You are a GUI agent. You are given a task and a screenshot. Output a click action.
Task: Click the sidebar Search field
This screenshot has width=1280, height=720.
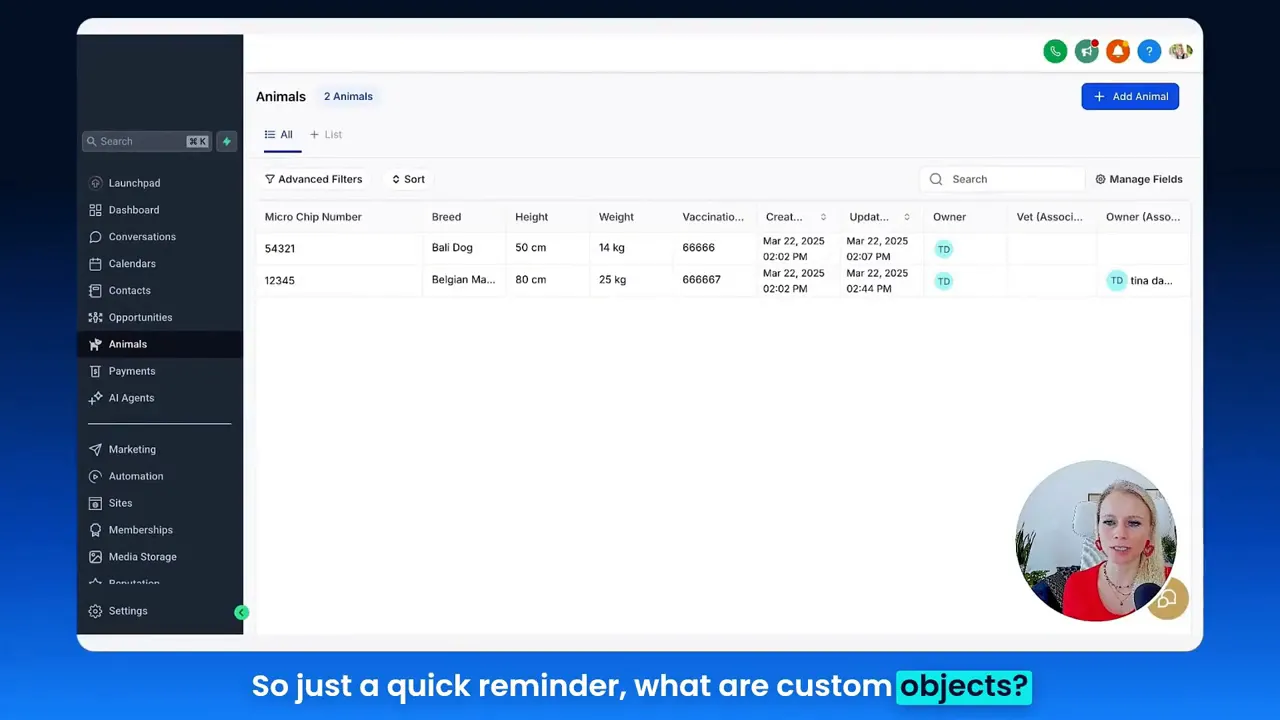coord(147,141)
